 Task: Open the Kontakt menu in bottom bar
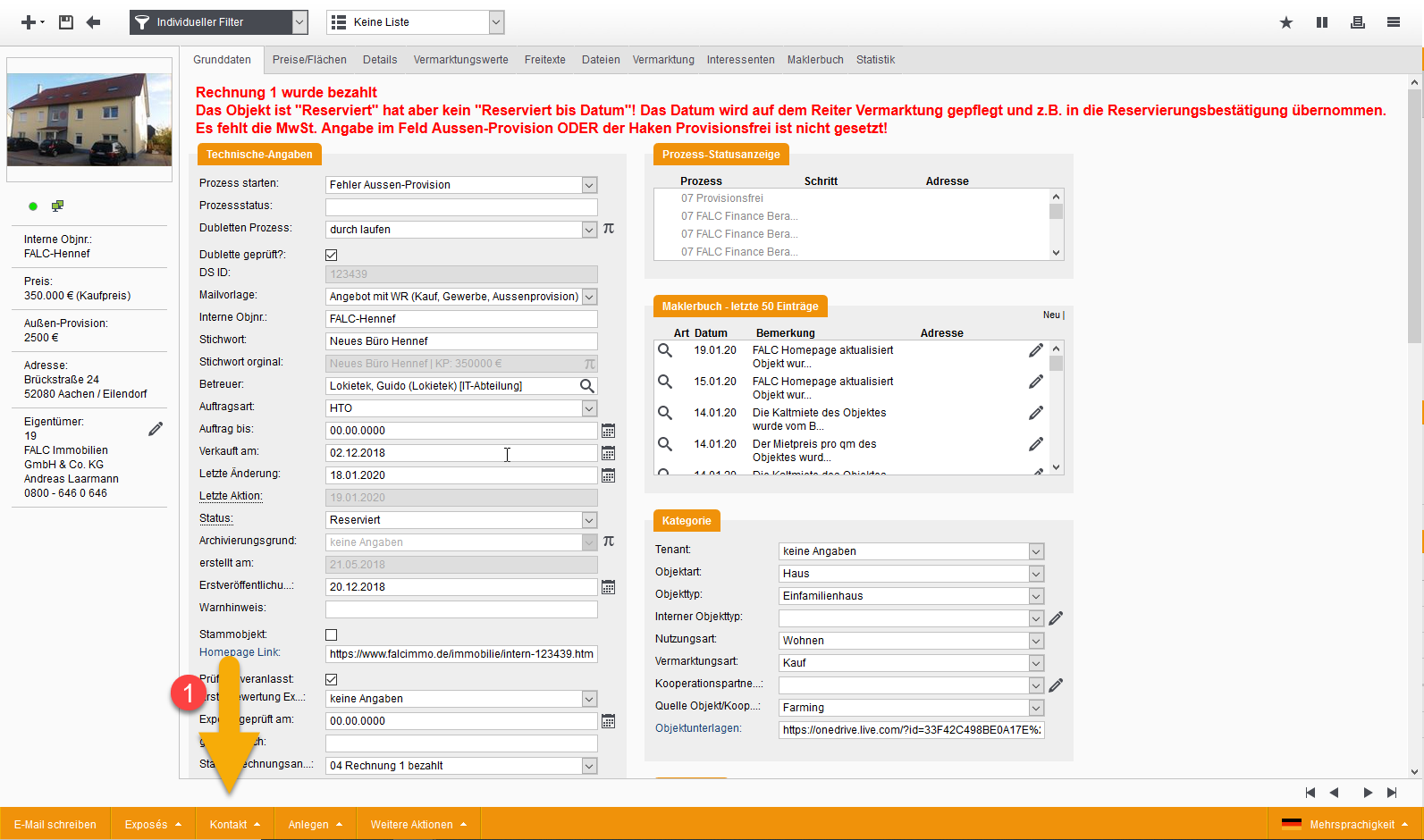[x=234, y=825]
